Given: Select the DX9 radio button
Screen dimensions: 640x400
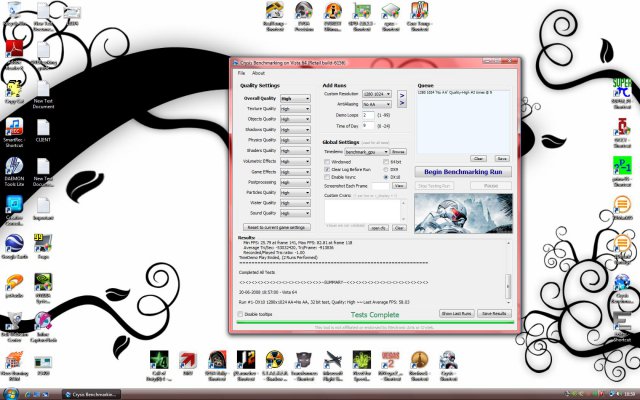Looking at the screenshot, I should pos(386,169).
